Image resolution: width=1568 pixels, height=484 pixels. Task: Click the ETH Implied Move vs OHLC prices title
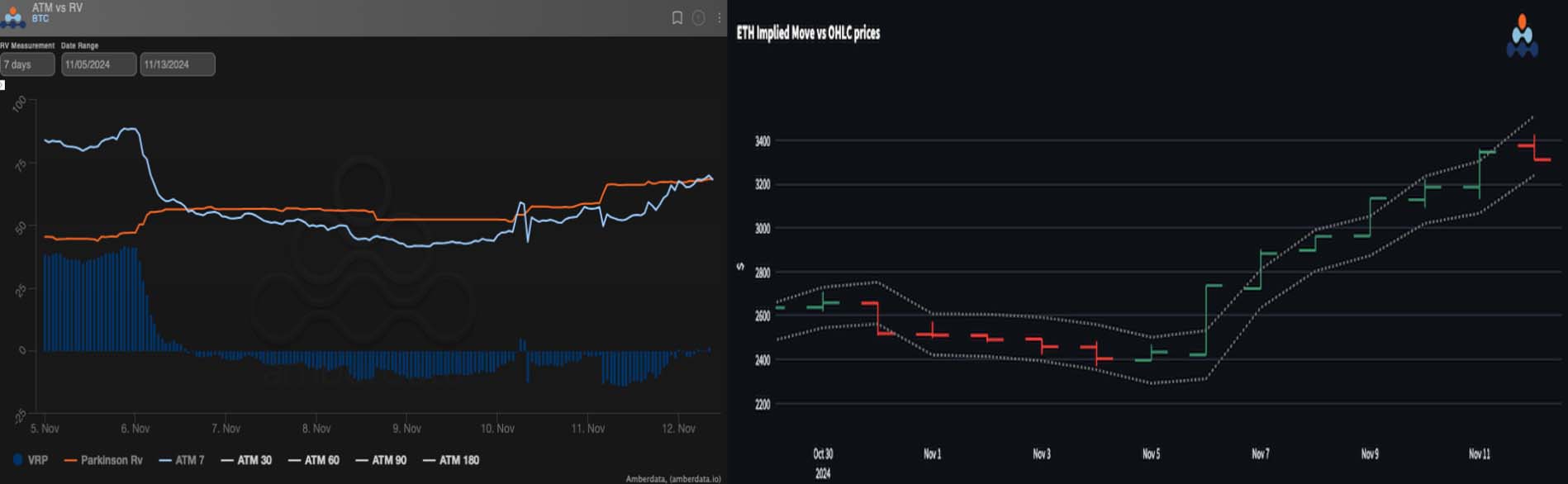pos(808,33)
